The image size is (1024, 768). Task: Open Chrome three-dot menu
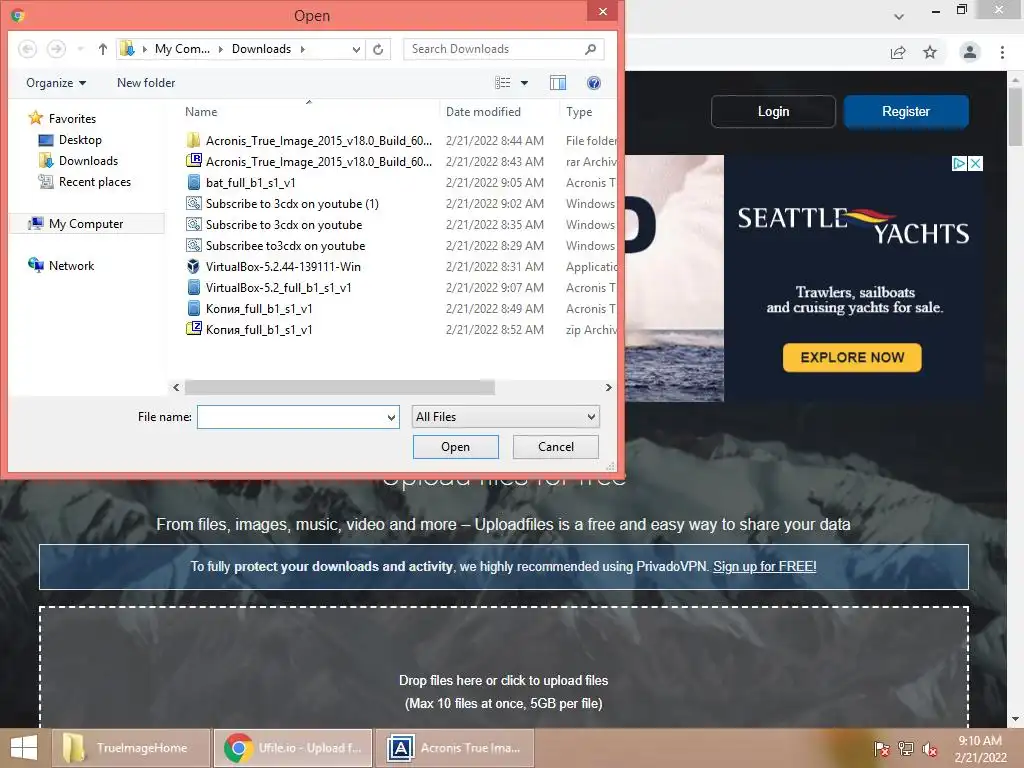point(1002,52)
